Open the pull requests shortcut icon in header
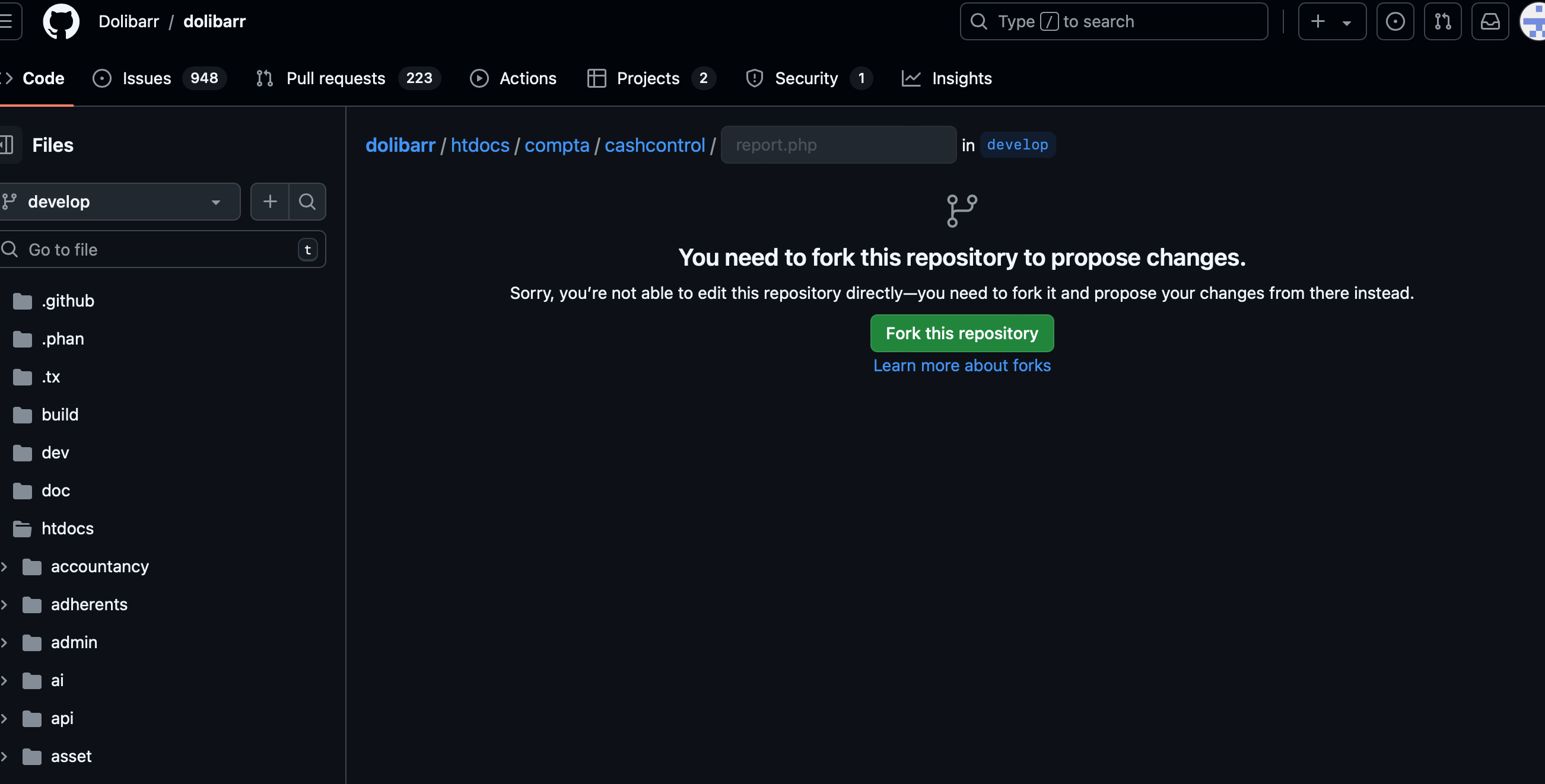The image size is (1545, 784). [1442, 21]
